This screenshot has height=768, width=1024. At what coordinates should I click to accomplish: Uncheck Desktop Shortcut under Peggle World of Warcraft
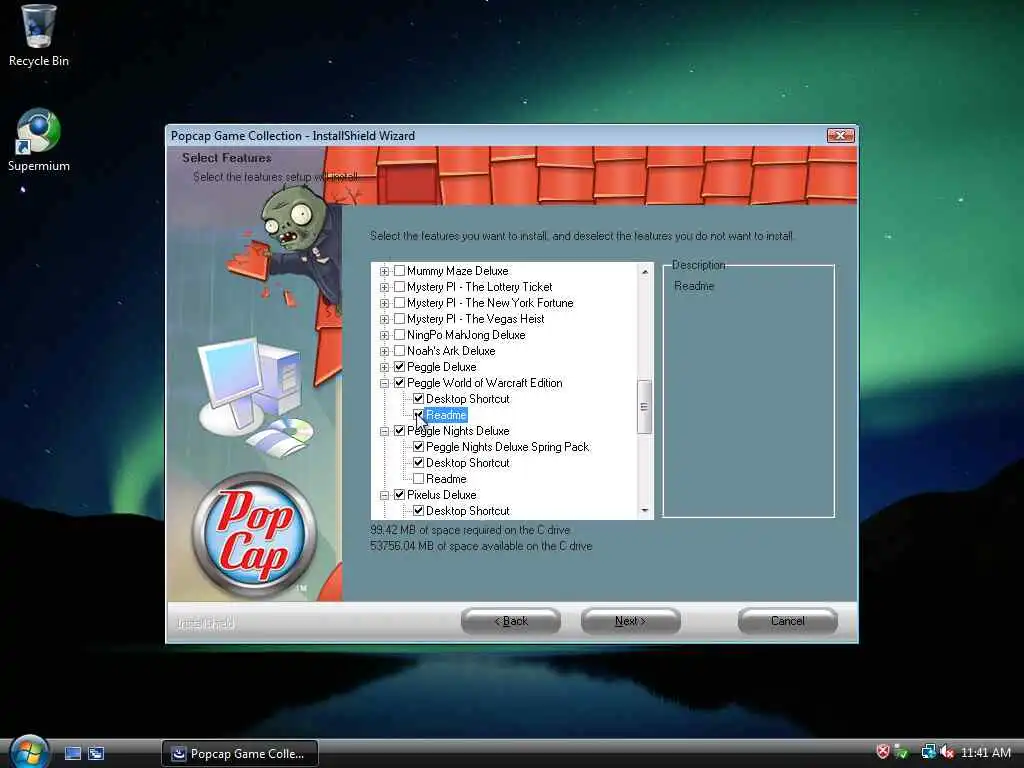coord(419,398)
